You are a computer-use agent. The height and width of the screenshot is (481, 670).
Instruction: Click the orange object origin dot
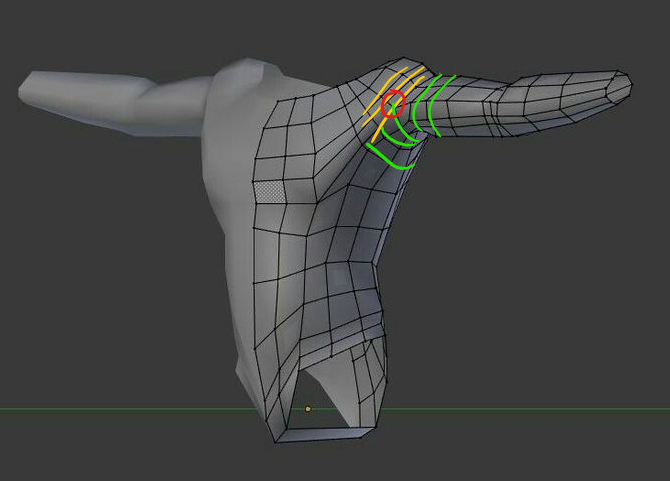click(308, 409)
